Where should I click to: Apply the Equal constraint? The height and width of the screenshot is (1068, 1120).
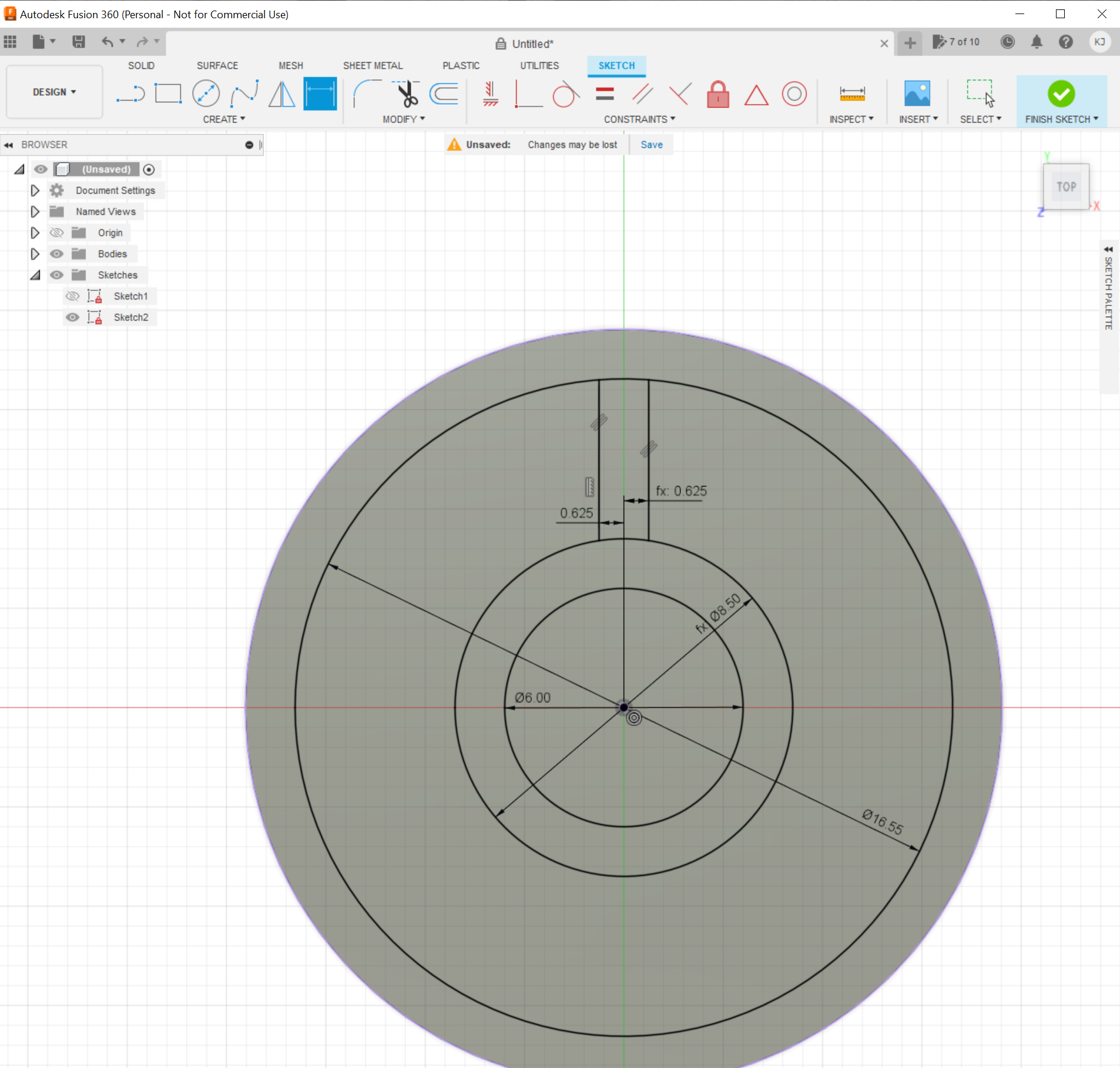pyautogui.click(x=605, y=94)
